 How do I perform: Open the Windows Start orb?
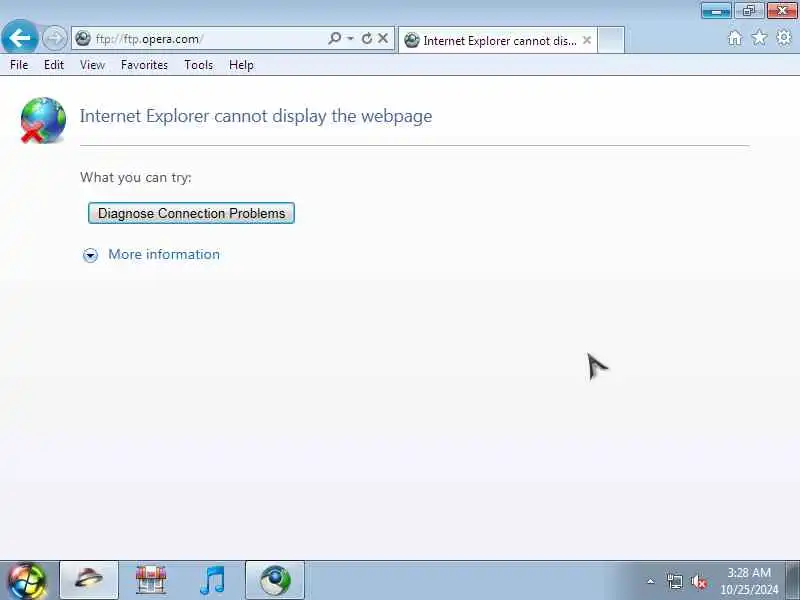pyautogui.click(x=27, y=580)
